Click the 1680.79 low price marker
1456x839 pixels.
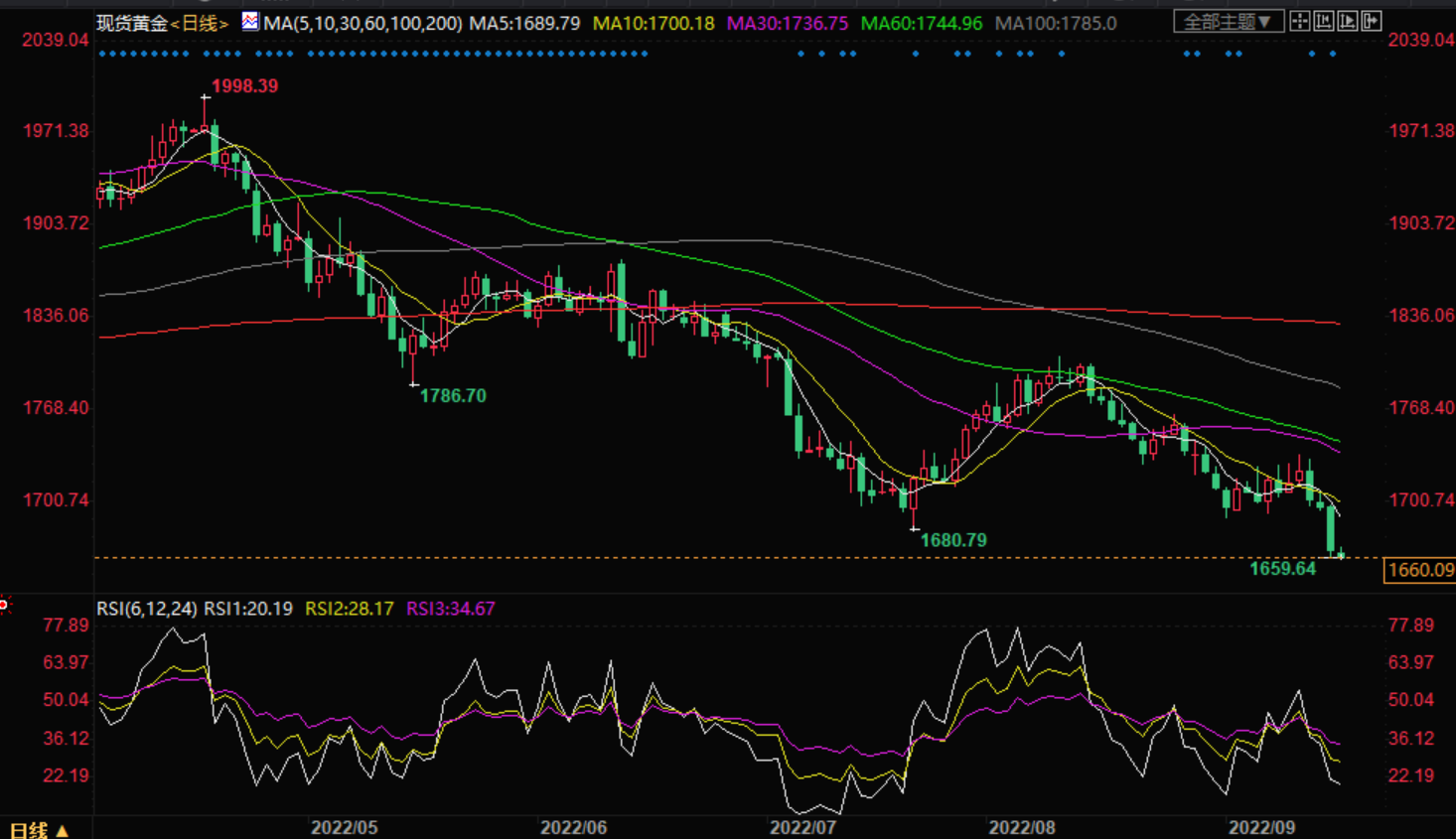pos(953,540)
